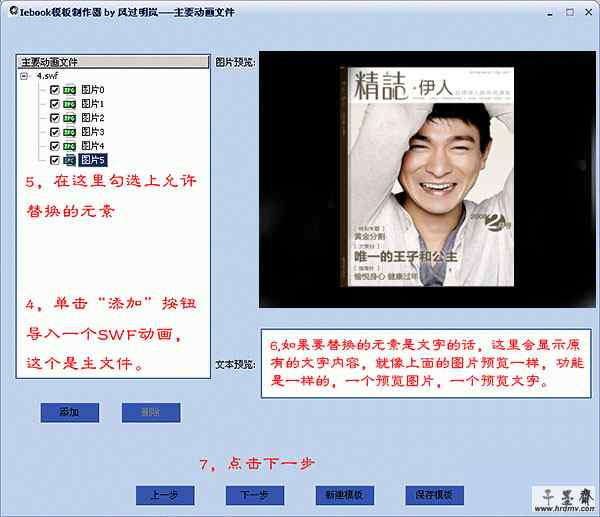The image size is (600, 517).
Task: Click the 图片预览 label
Action: point(235,62)
